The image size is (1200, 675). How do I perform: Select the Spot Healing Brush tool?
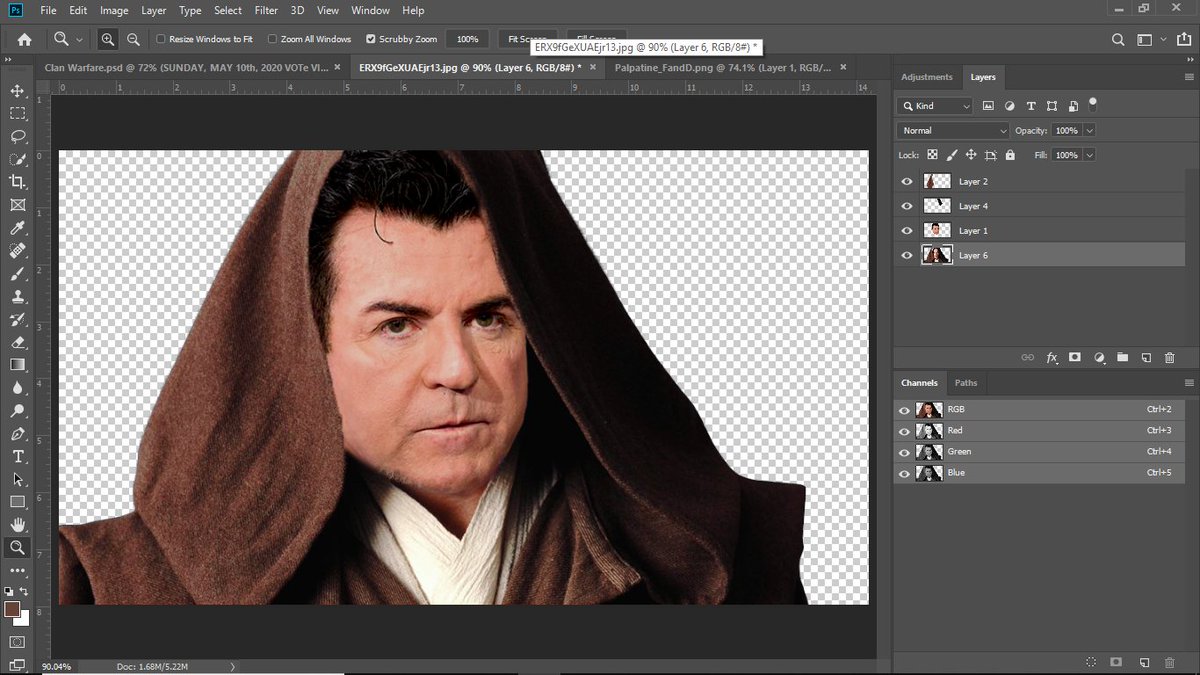point(17,250)
